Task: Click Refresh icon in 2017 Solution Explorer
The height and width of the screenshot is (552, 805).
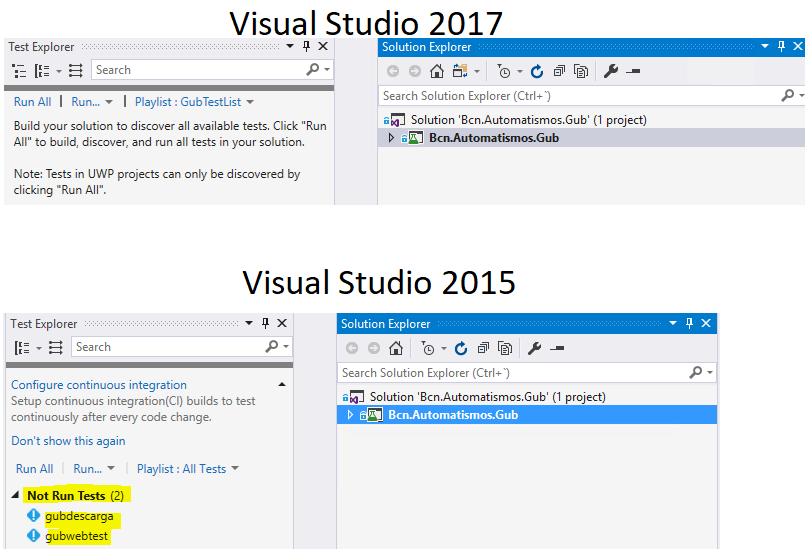Action: pyautogui.click(x=537, y=71)
